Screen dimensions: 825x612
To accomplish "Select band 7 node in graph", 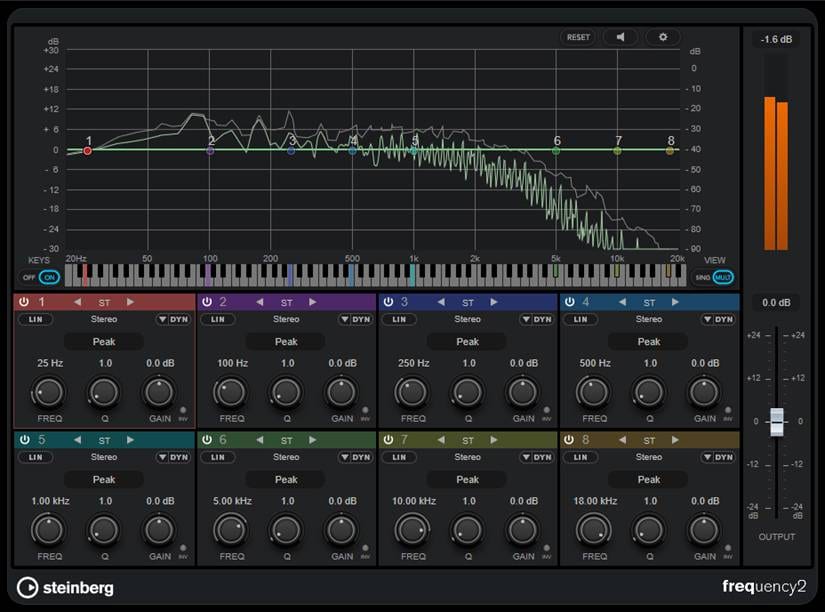I will pos(617,151).
